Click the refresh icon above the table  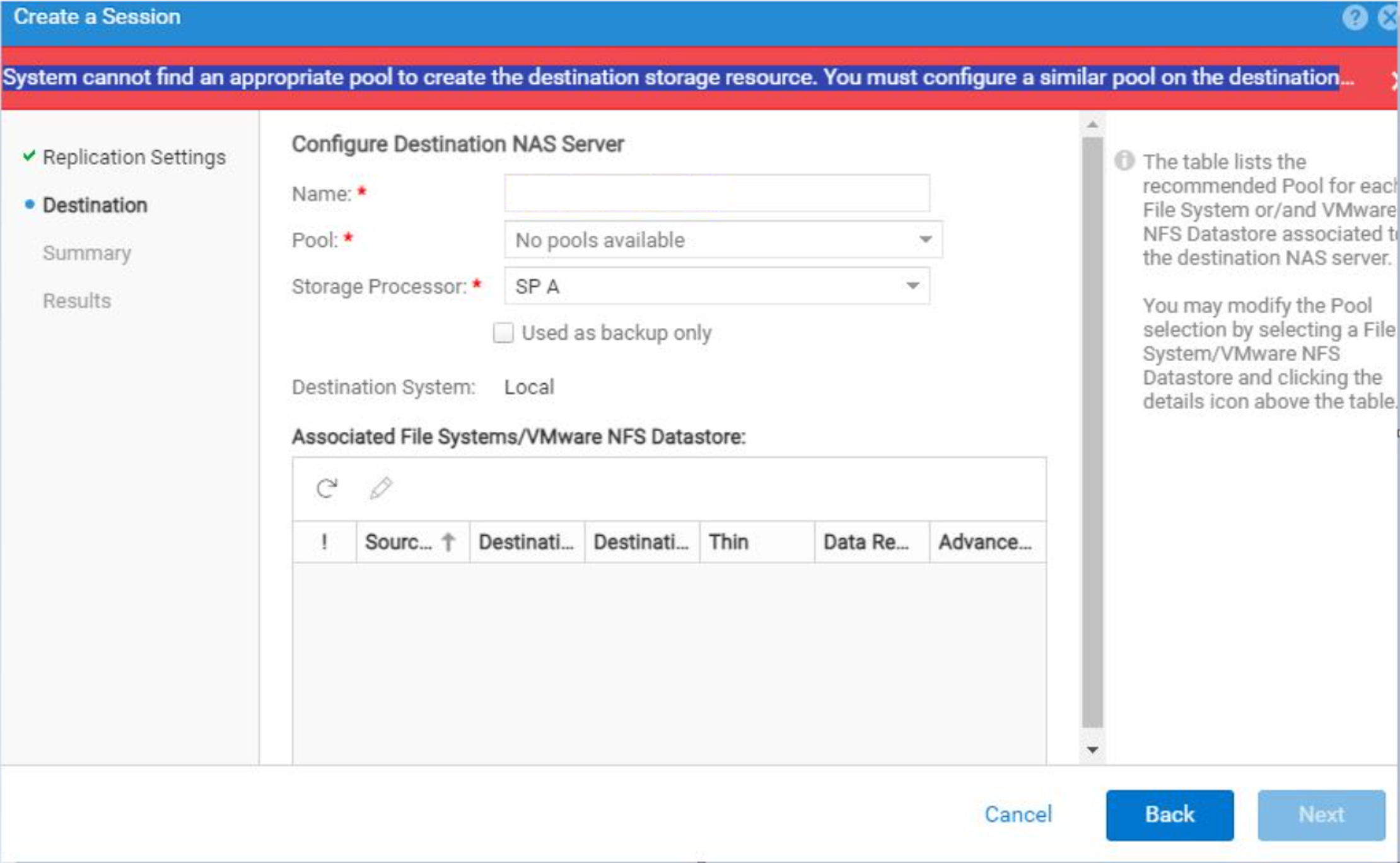coord(327,488)
